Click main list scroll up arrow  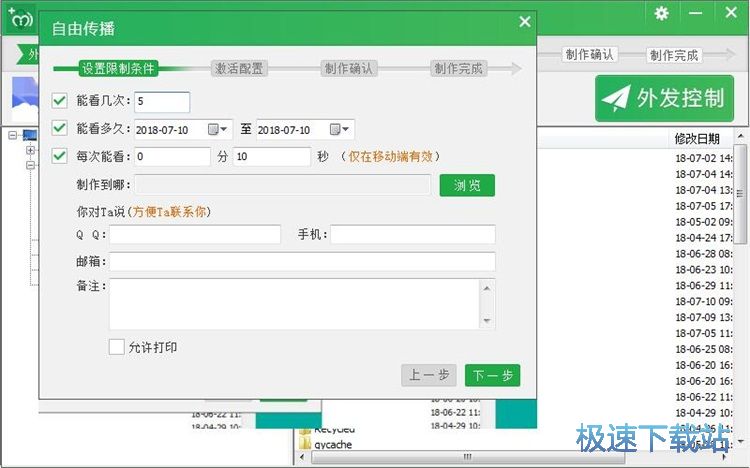point(740,135)
